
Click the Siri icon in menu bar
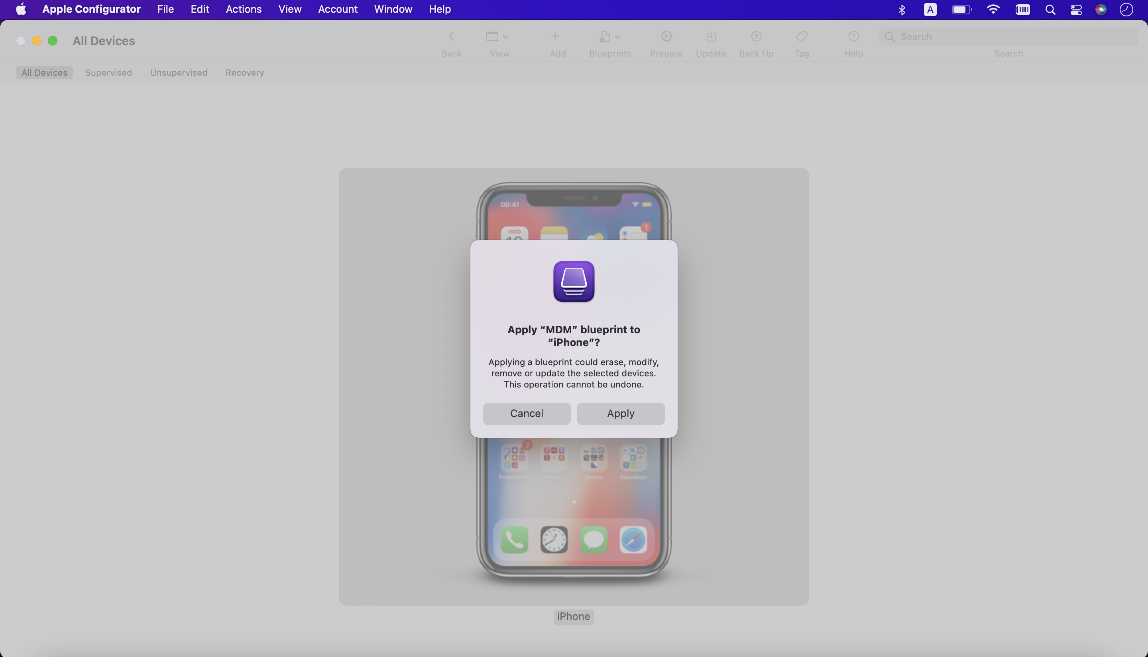click(x=1100, y=10)
